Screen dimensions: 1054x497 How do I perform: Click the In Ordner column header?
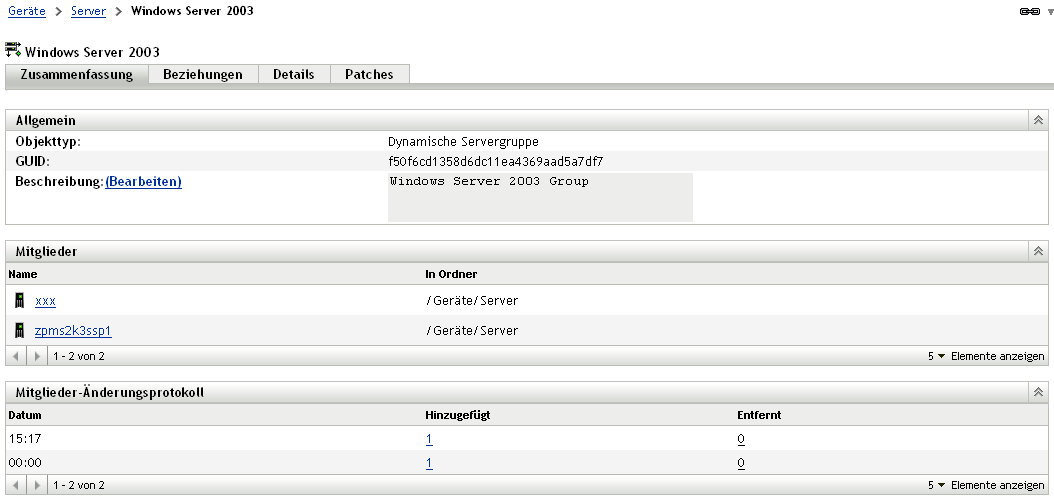pos(451,274)
